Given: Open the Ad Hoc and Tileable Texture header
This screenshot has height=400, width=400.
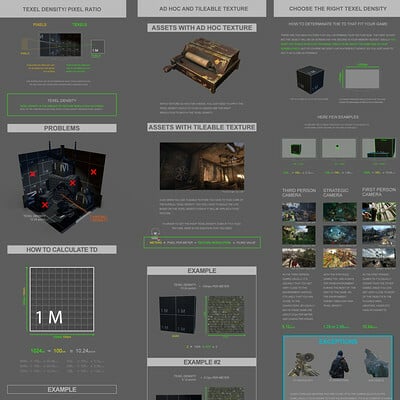Looking at the screenshot, I should pyautogui.click(x=202, y=9).
